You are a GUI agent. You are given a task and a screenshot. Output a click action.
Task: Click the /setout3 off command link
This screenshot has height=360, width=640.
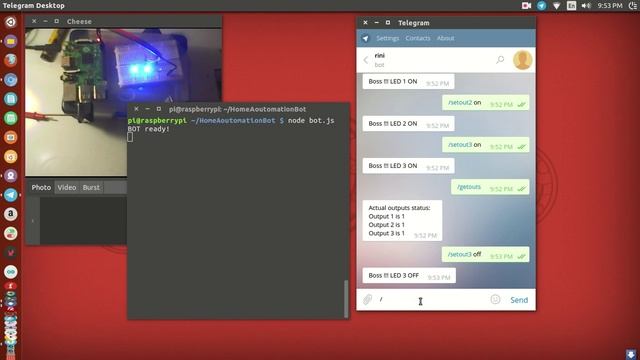tap(460, 254)
